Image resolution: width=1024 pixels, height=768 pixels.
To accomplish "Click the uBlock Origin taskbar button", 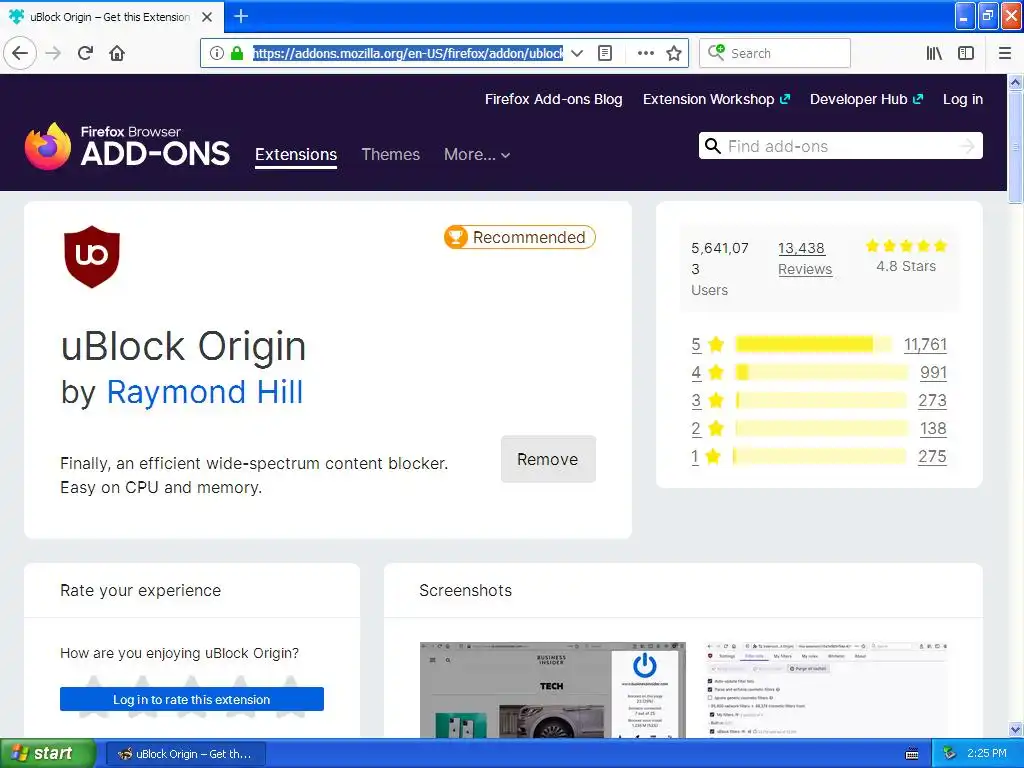I will [x=185, y=754].
